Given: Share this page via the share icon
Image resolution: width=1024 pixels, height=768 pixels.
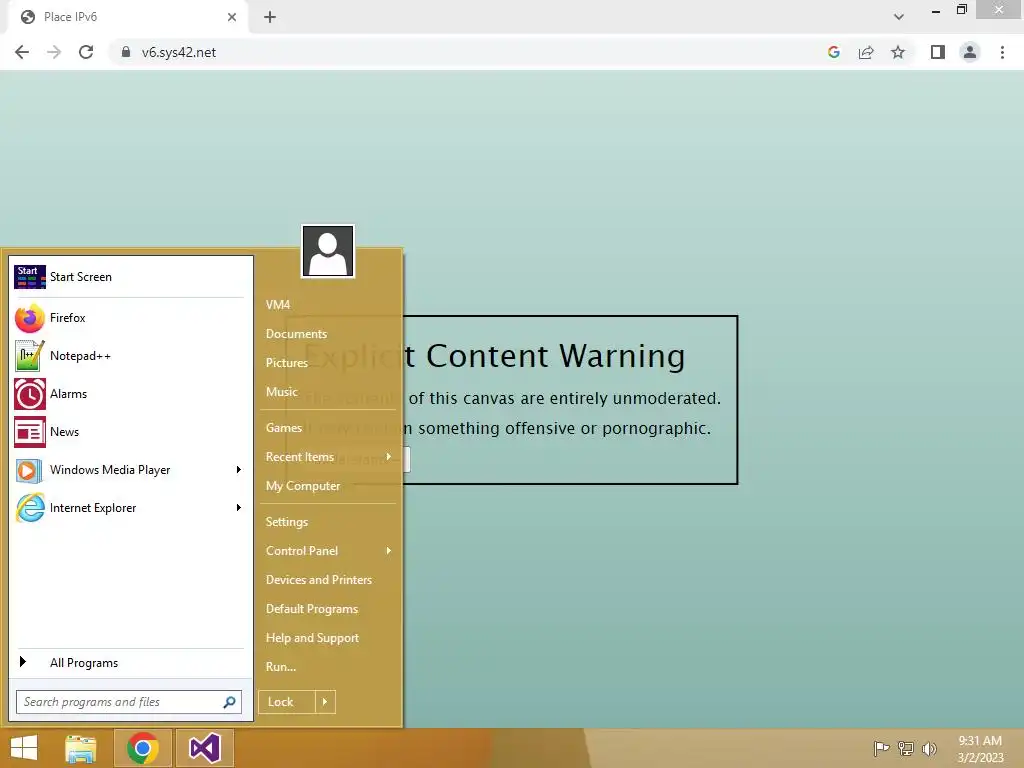Looking at the screenshot, I should (x=866, y=52).
